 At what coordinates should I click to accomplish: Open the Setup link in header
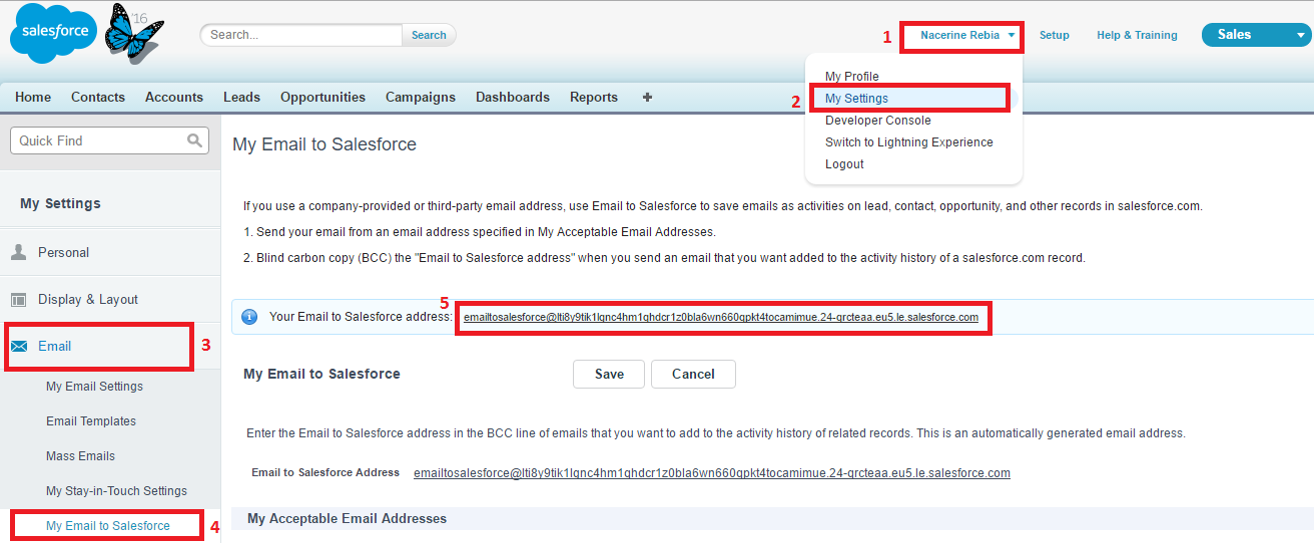pos(1054,35)
